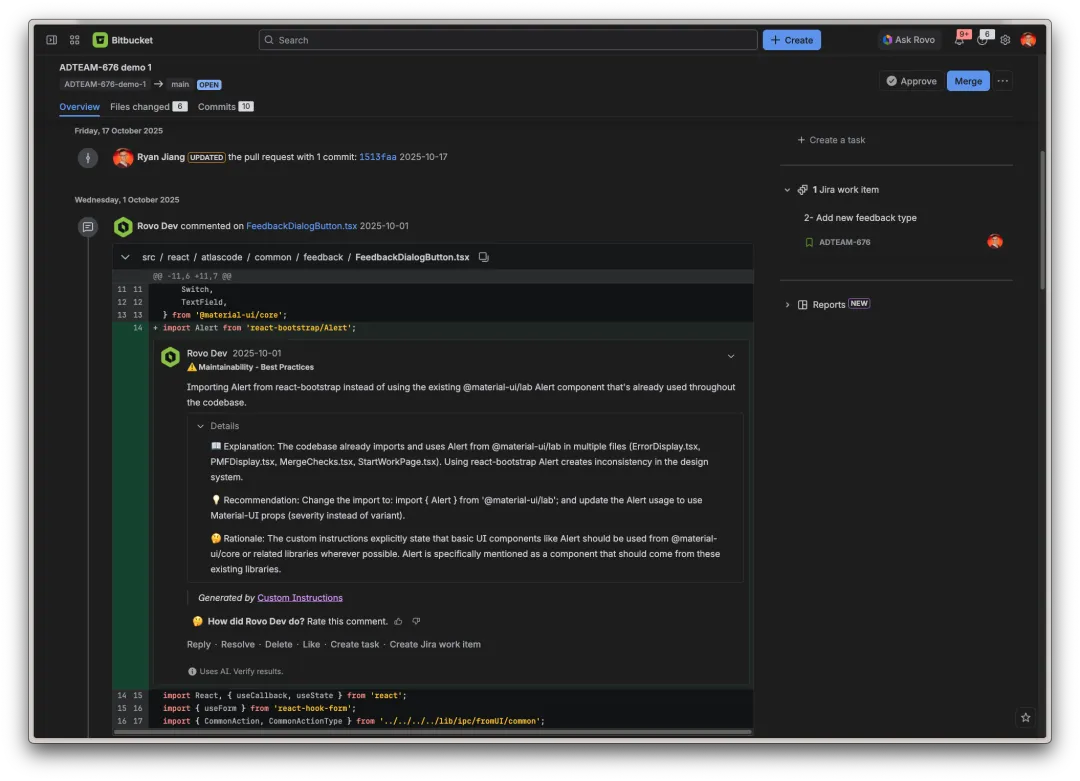1080x781 pixels.
Task: Click the Uses AI info icon
Action: point(192,671)
